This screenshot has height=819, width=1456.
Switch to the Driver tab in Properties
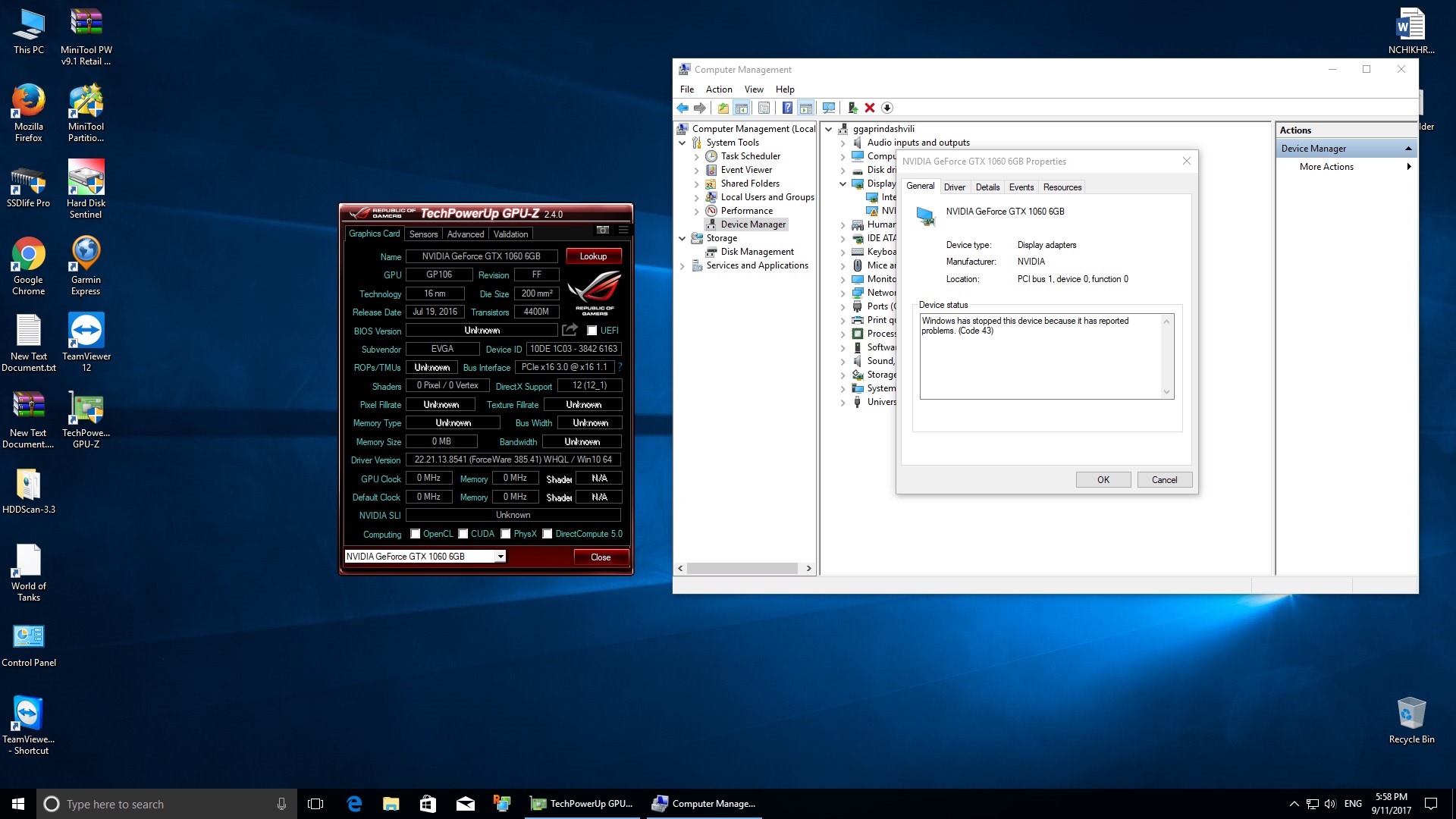954,187
